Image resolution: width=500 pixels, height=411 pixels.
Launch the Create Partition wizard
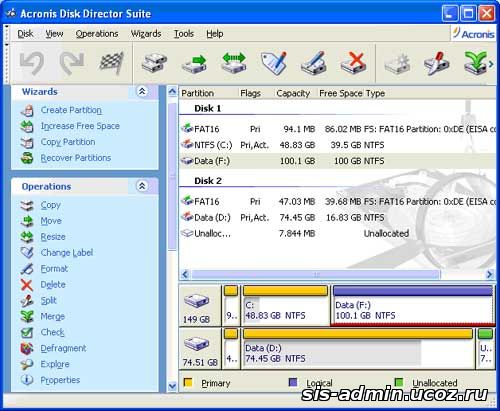[x=71, y=110]
